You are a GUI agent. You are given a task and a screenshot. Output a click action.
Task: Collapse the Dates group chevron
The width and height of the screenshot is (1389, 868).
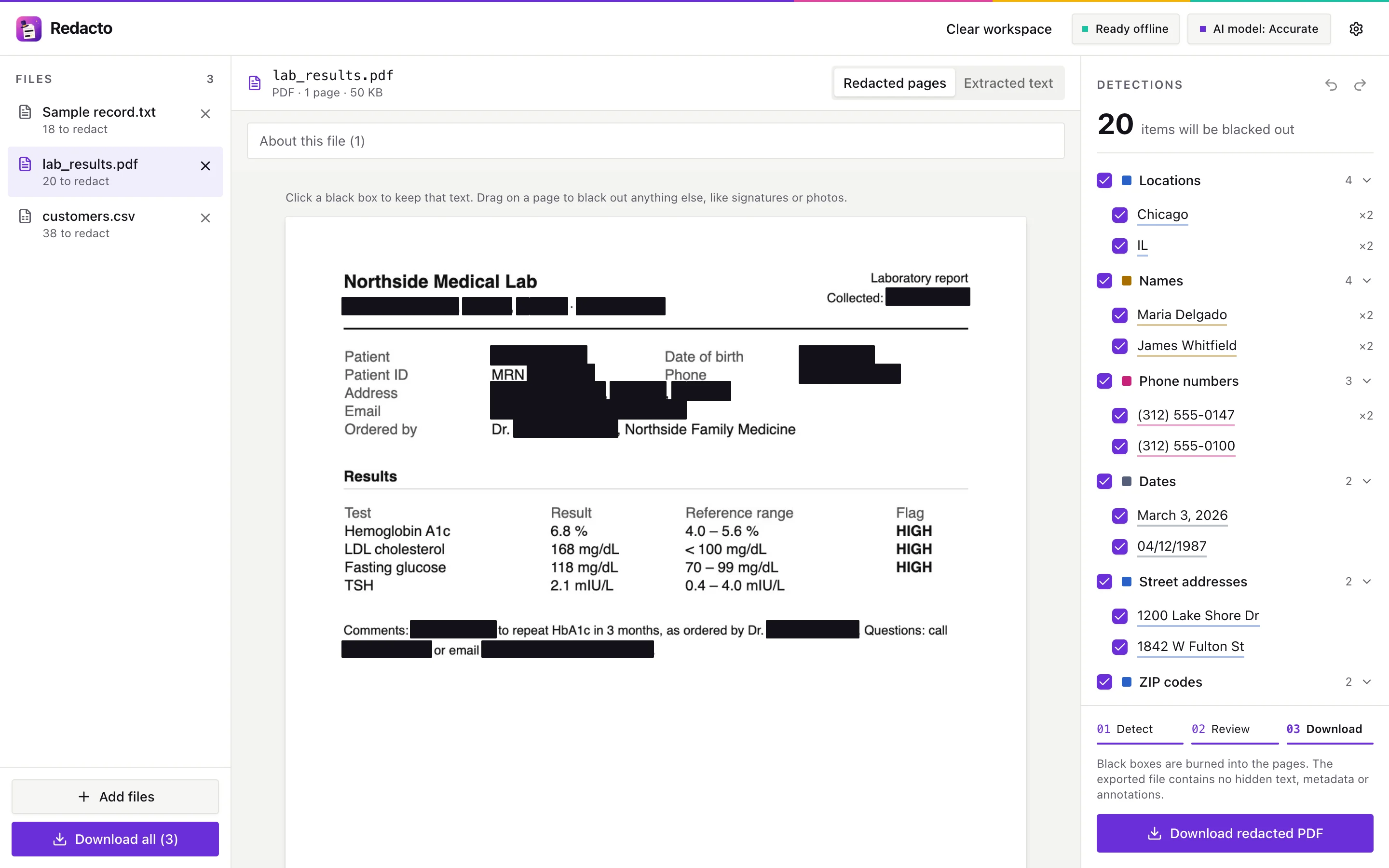1367,481
